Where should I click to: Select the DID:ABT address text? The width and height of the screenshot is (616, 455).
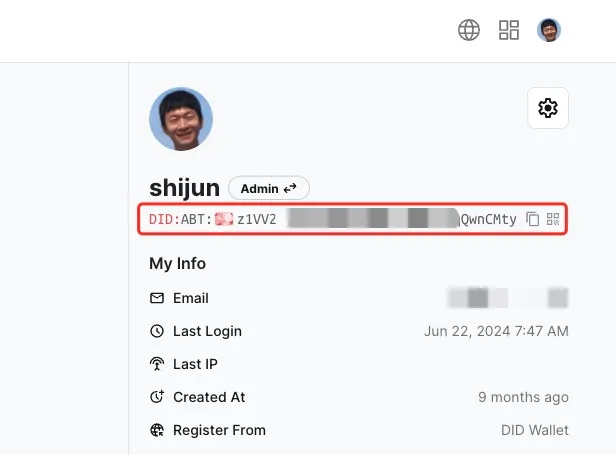pos(332,219)
